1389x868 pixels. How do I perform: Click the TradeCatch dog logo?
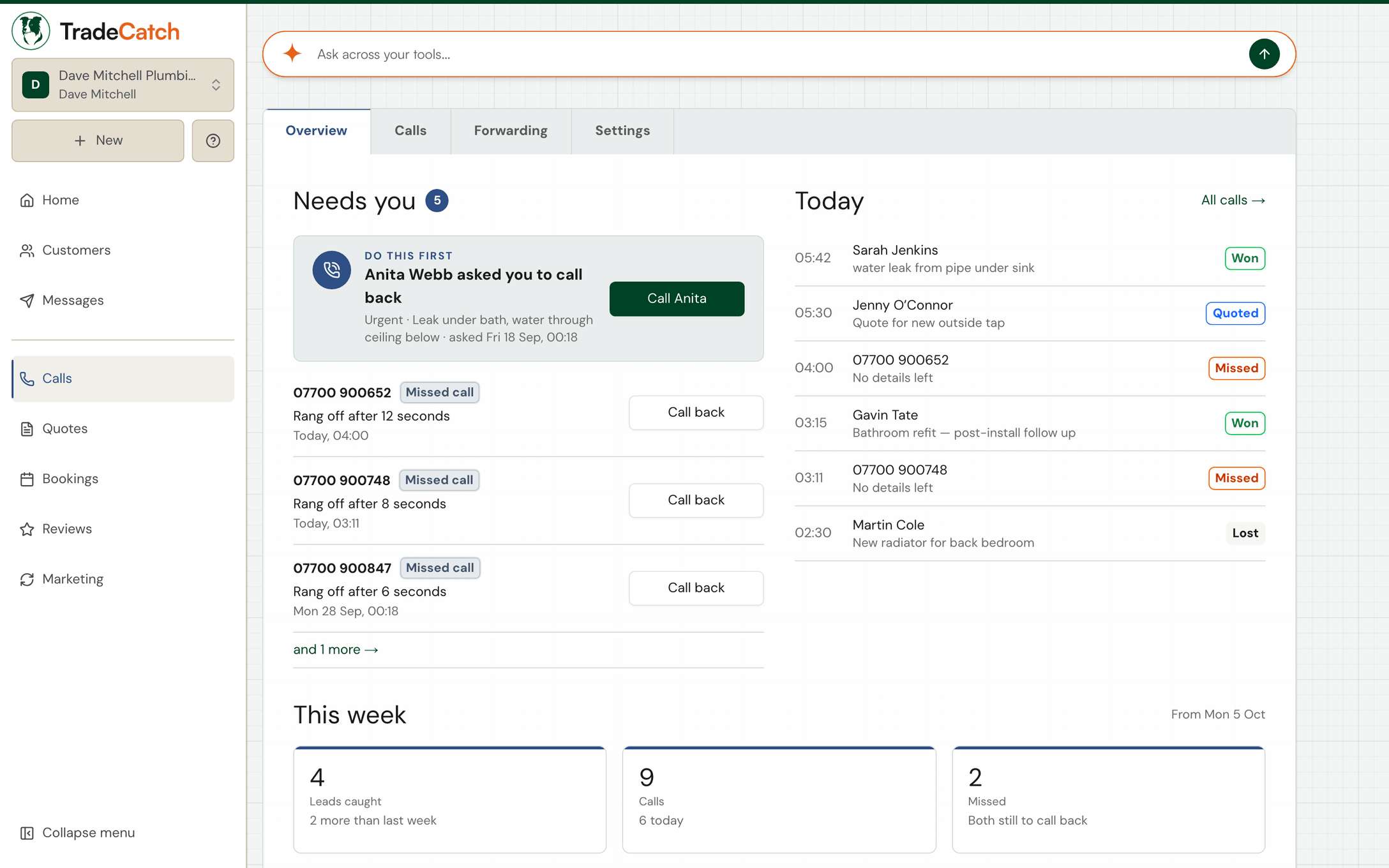tap(31, 31)
